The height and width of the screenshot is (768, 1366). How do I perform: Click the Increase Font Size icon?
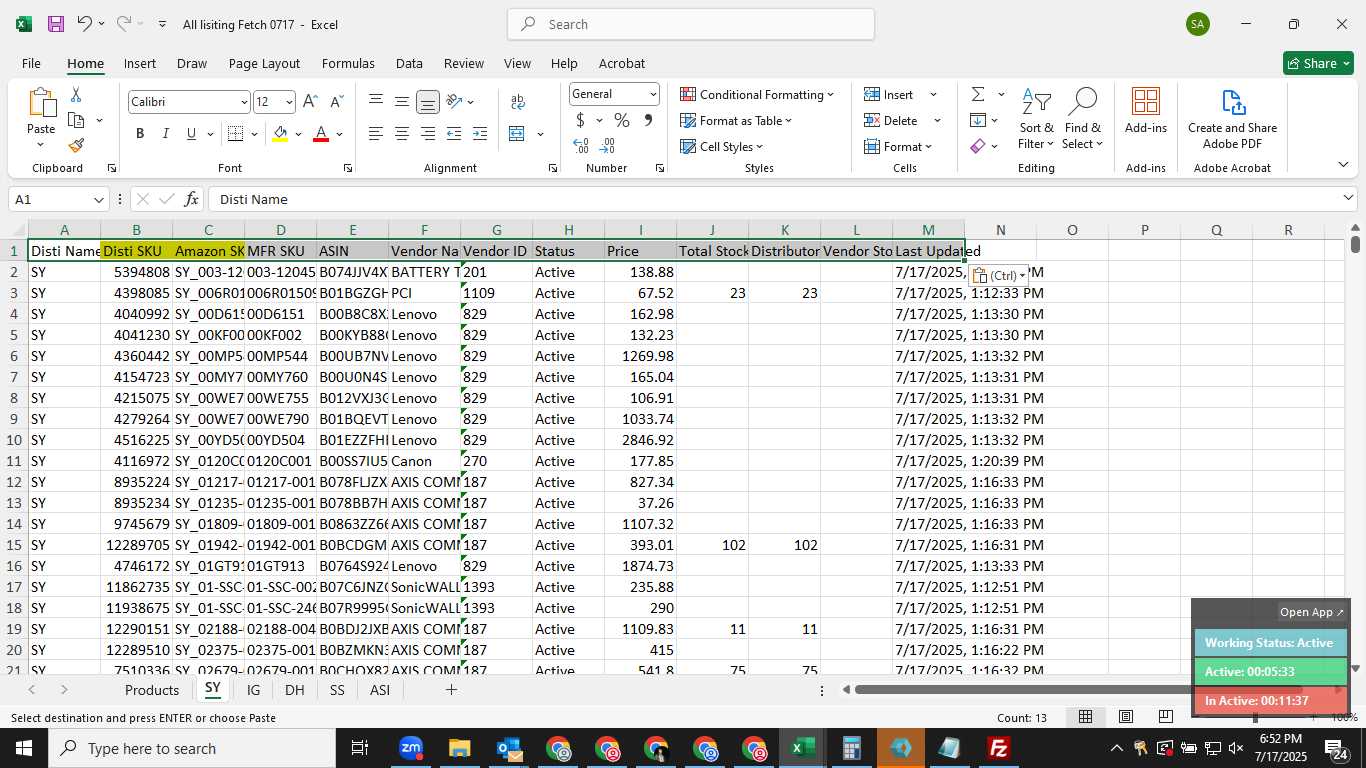(311, 102)
